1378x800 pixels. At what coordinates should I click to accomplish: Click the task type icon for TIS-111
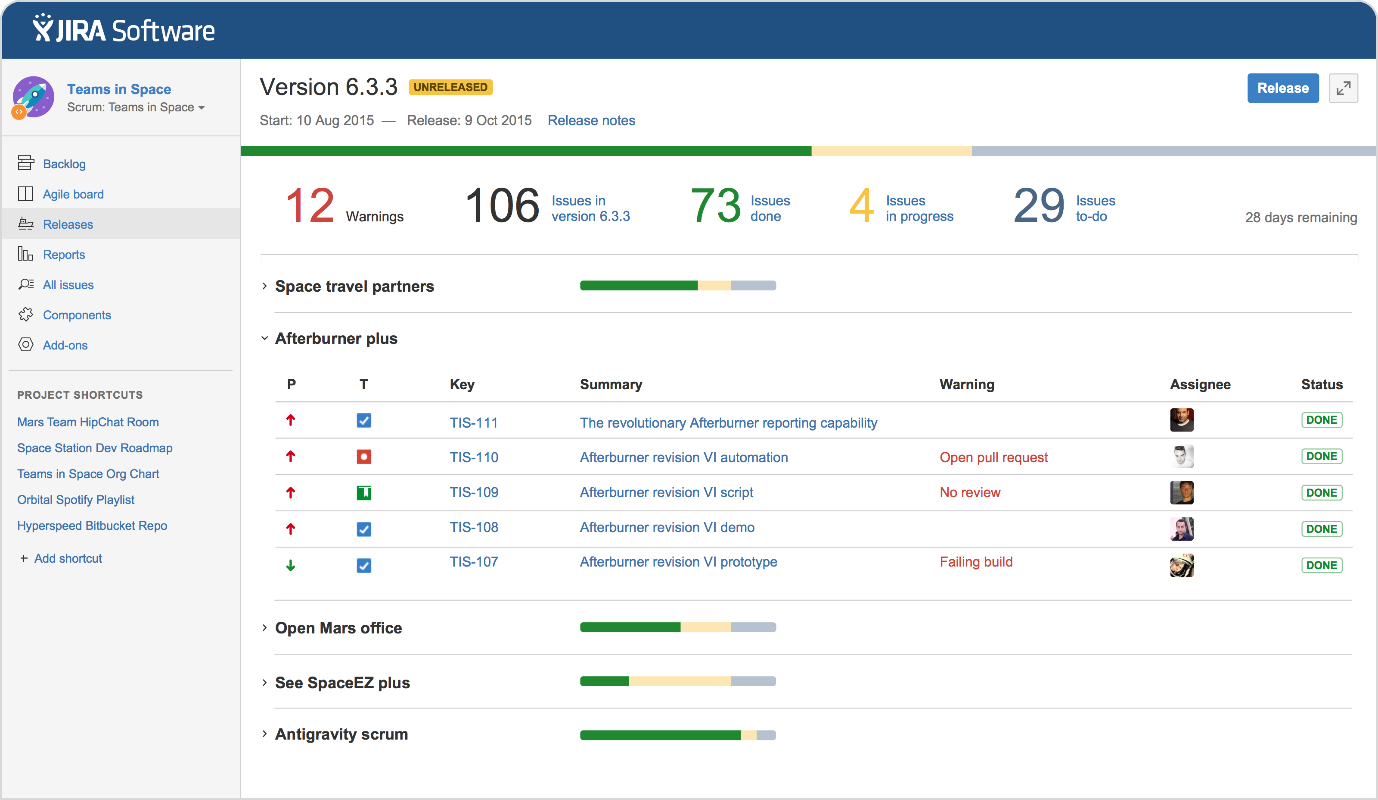(x=364, y=421)
